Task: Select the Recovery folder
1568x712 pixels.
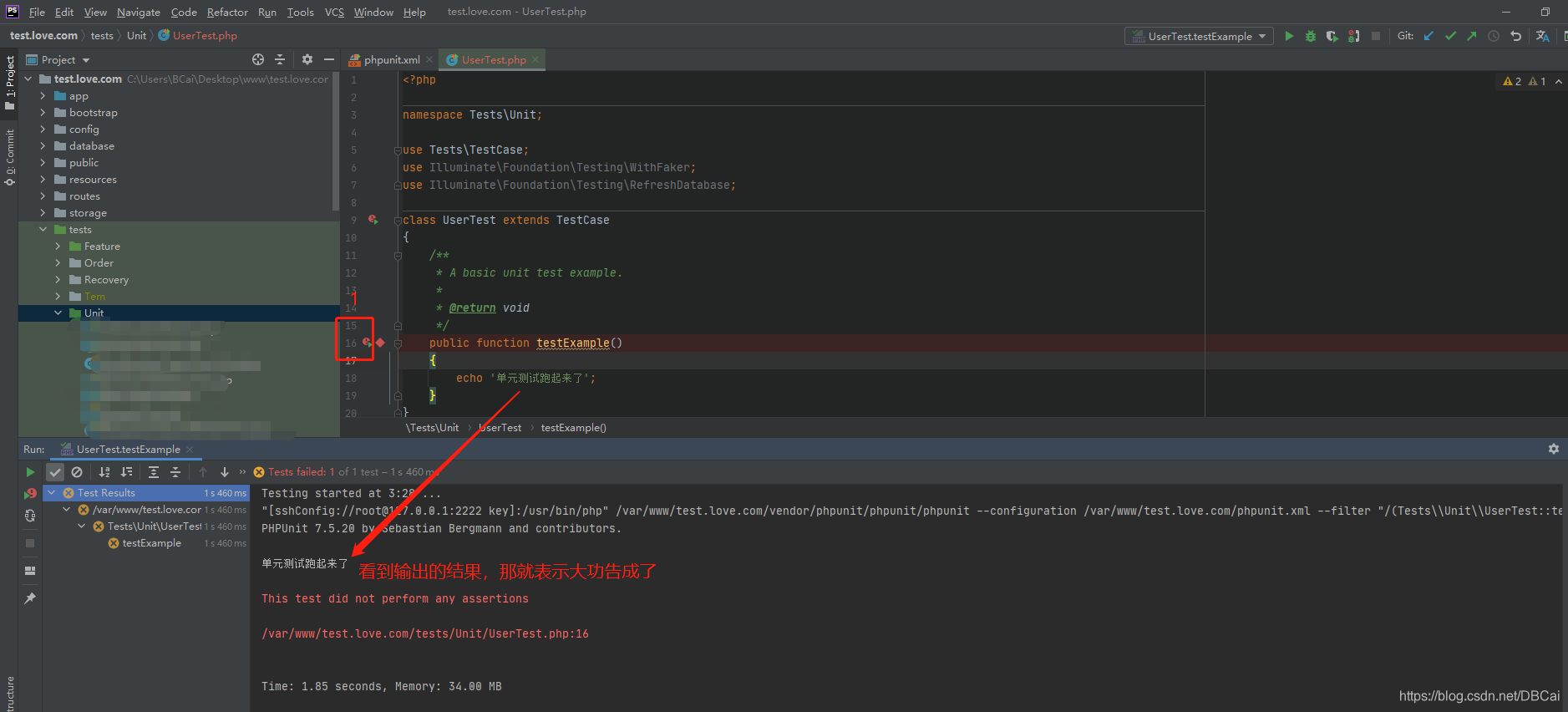Action: point(106,280)
